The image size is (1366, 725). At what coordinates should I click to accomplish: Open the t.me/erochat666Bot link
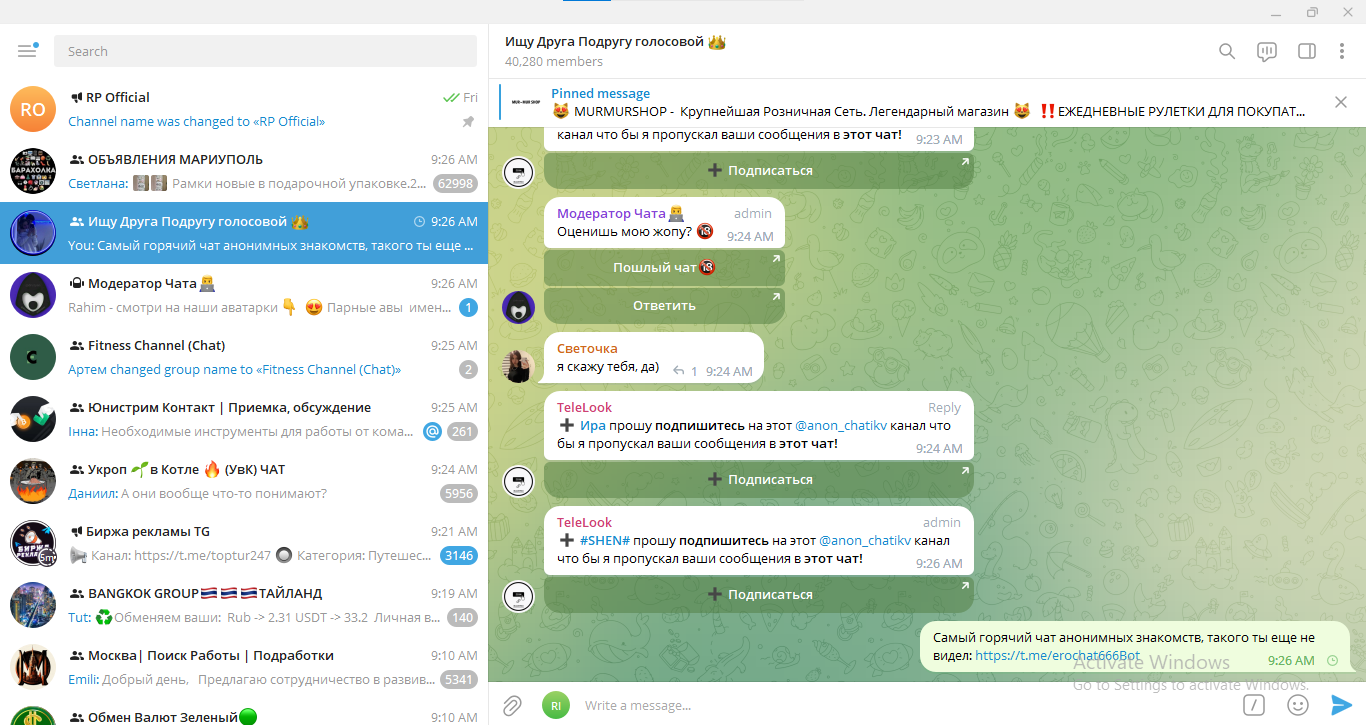(x=1057, y=656)
